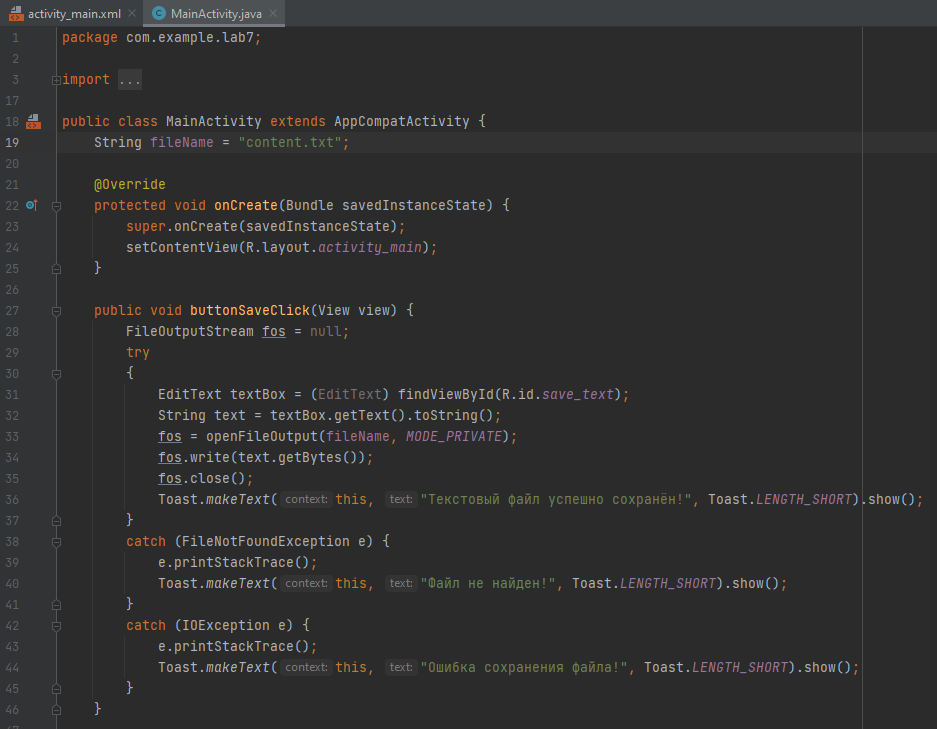Collapse the onCreate method with its fold arrow

57,204
